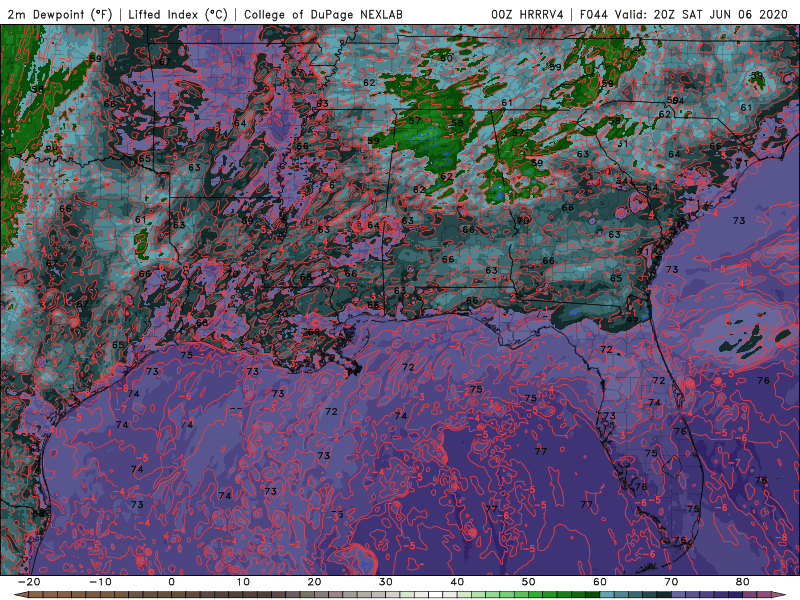Click the 70 label on the color scale
The width and height of the screenshot is (800, 600).
click(671, 582)
